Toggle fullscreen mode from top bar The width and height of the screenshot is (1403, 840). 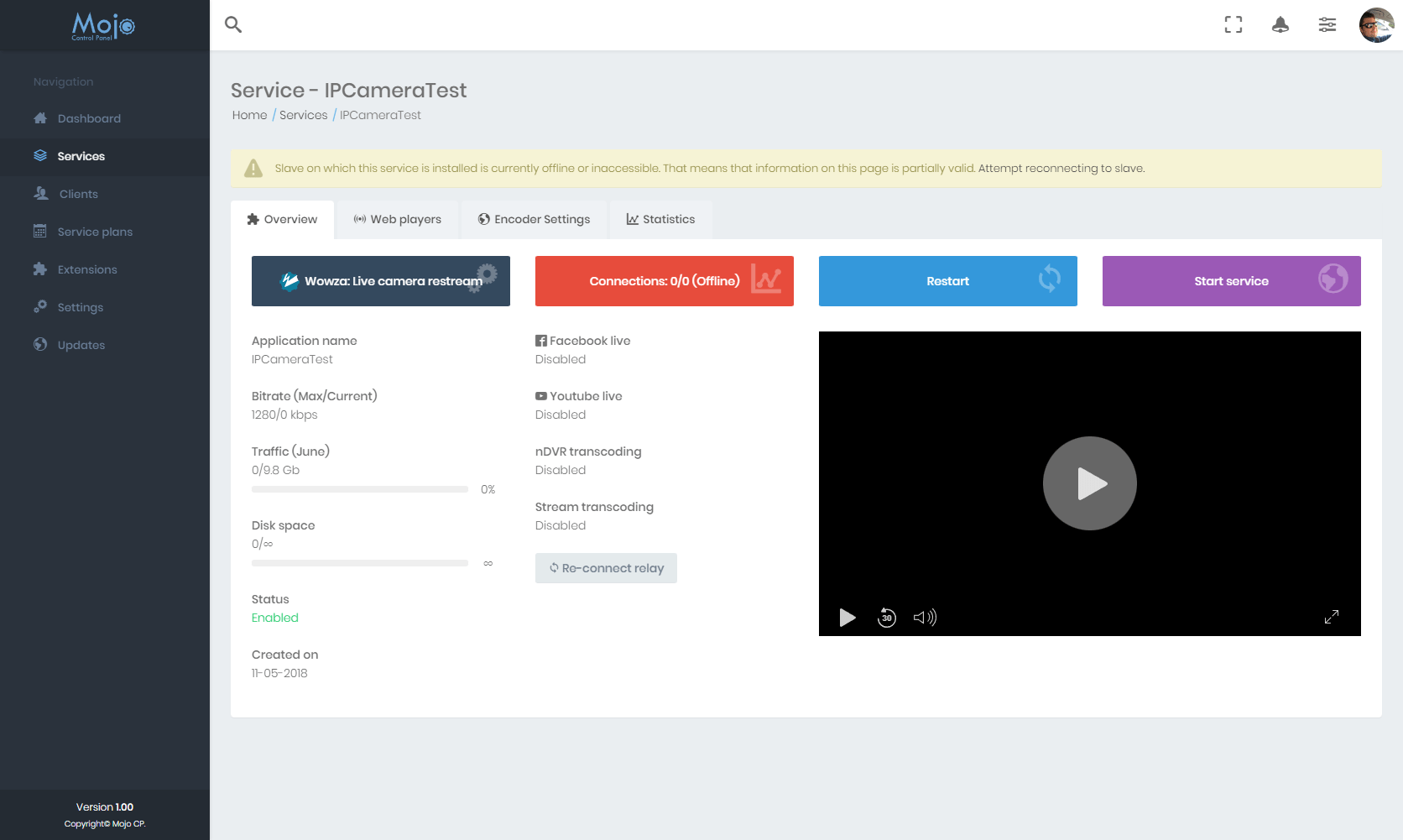point(1233,24)
